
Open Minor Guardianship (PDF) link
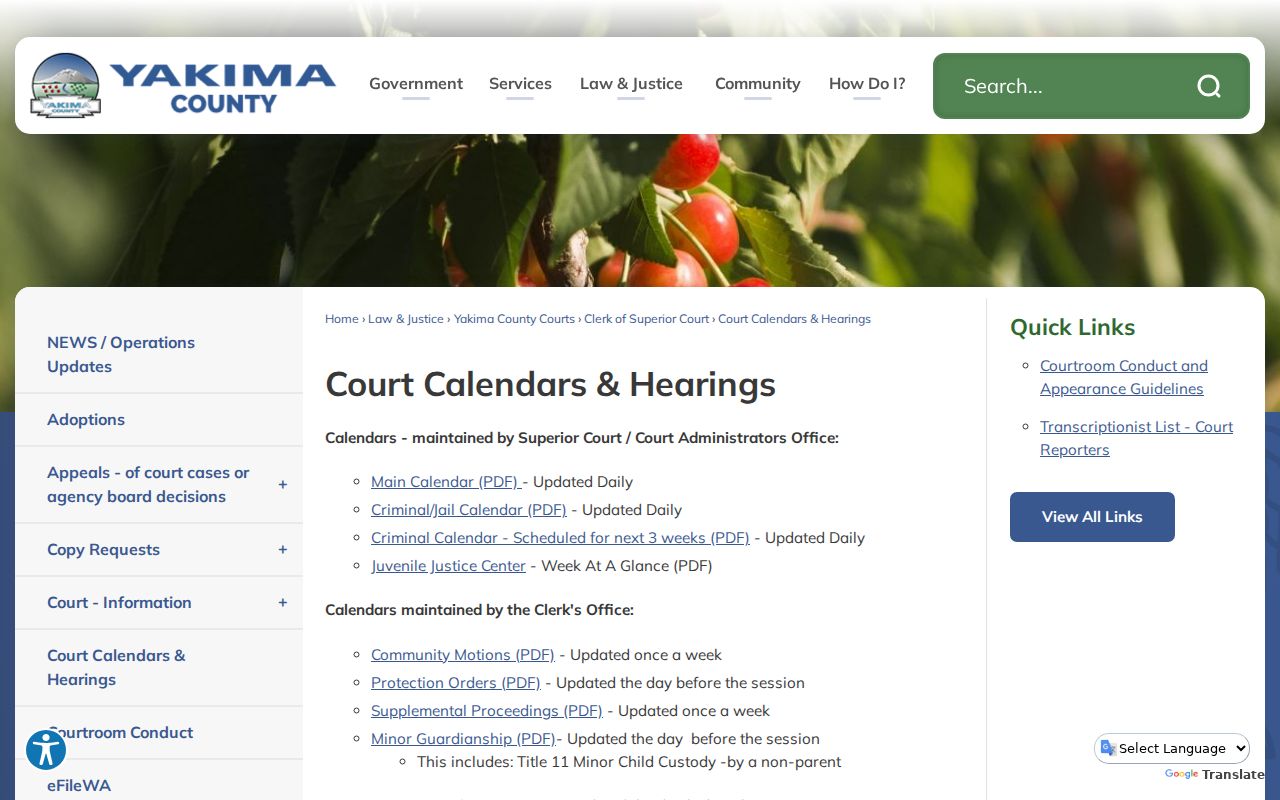[x=463, y=739]
